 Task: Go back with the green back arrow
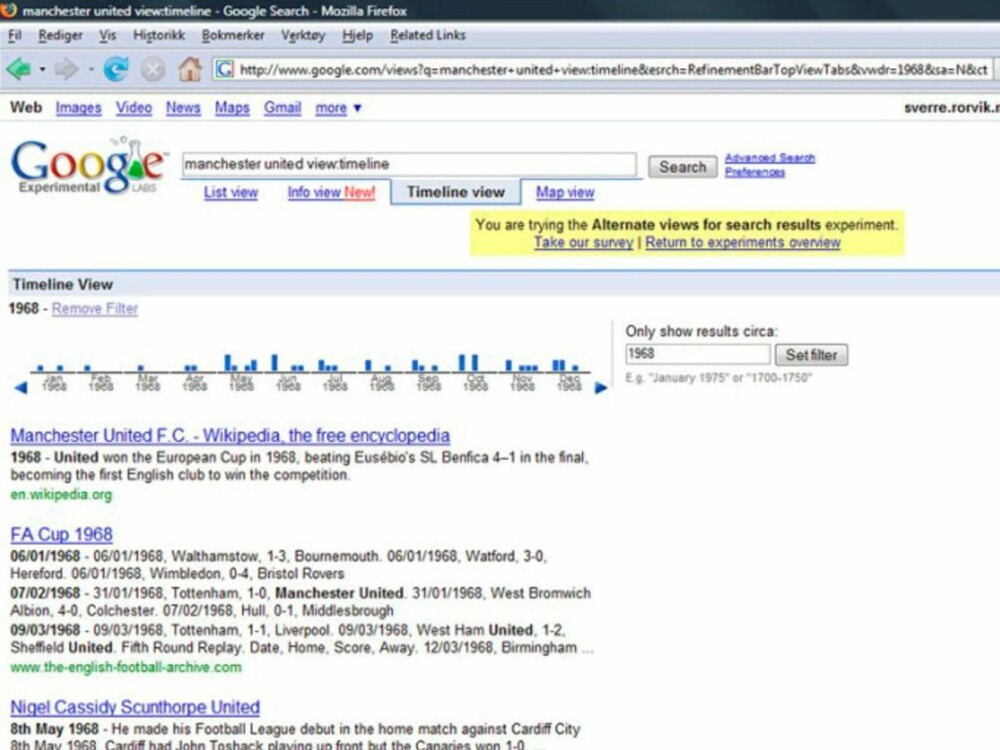click(18, 69)
